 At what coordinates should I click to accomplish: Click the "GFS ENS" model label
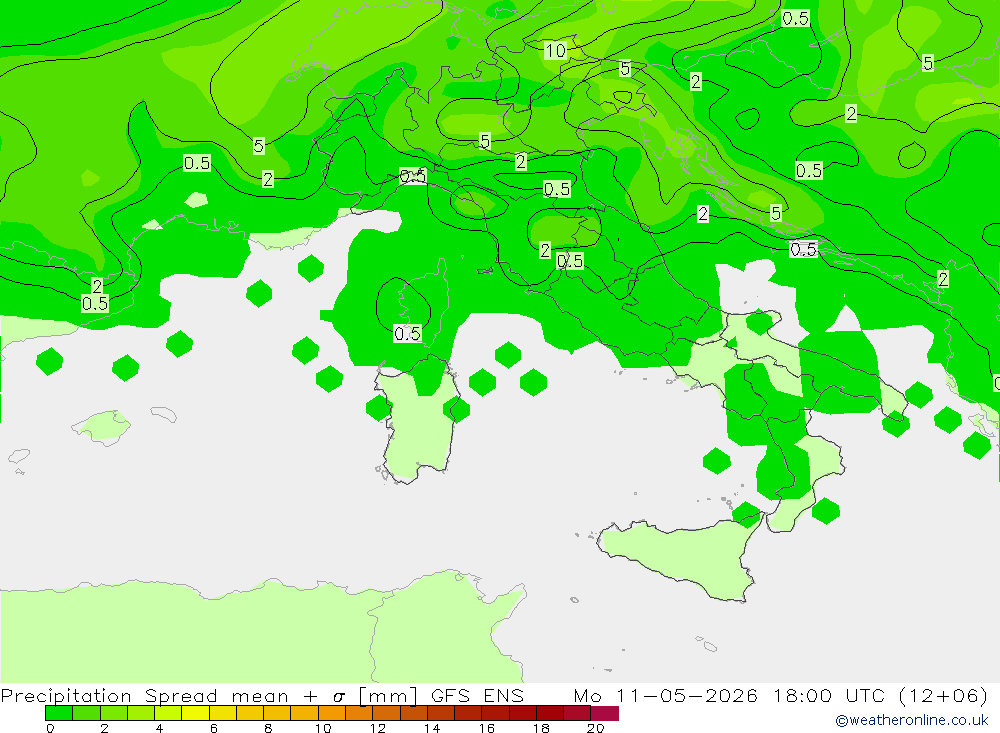(477, 695)
